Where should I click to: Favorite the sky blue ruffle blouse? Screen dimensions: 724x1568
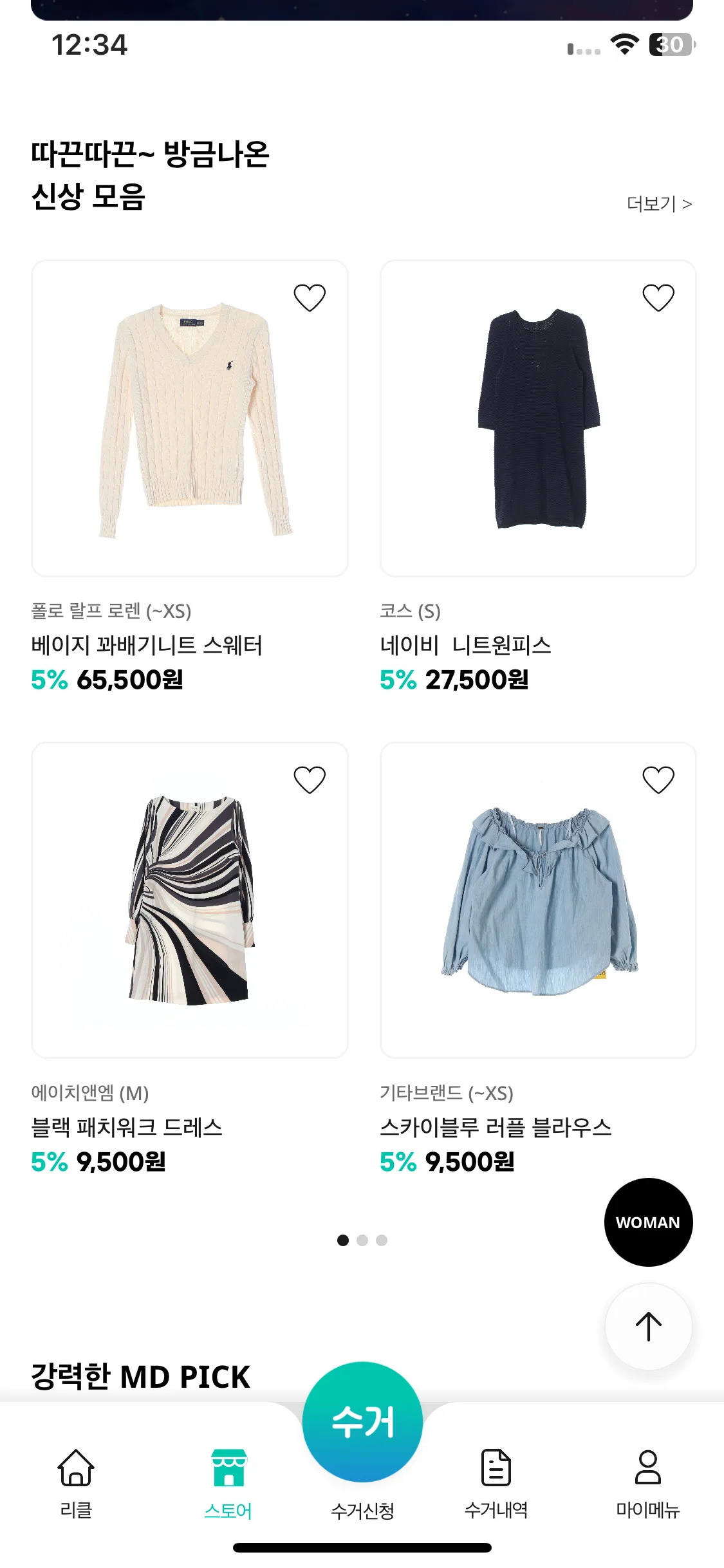pyautogui.click(x=658, y=779)
